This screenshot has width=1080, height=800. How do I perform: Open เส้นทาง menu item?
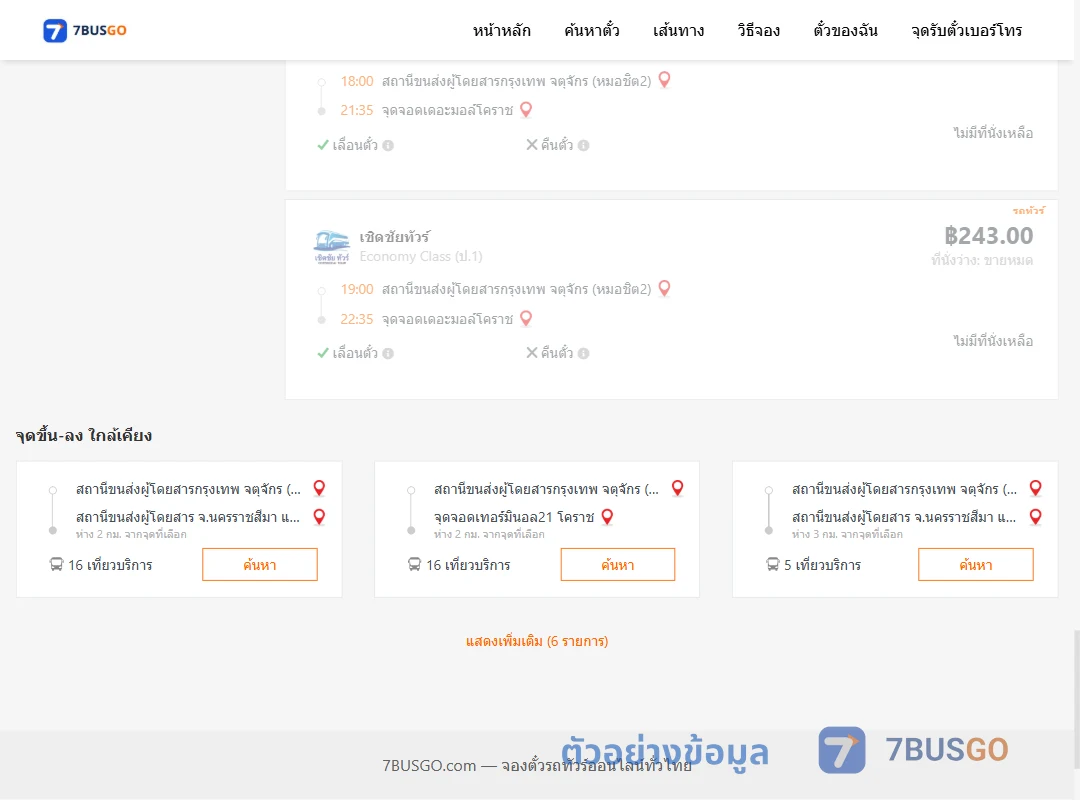pos(678,30)
